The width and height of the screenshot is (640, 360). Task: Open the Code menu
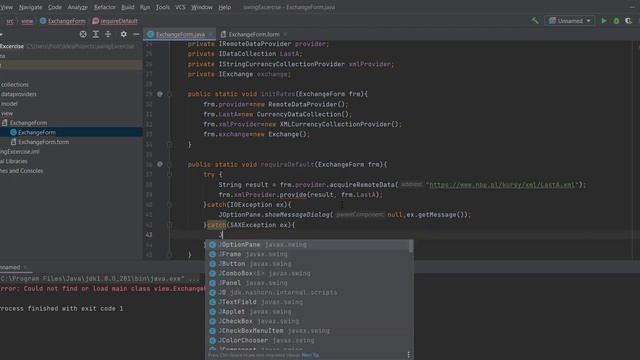55,7
